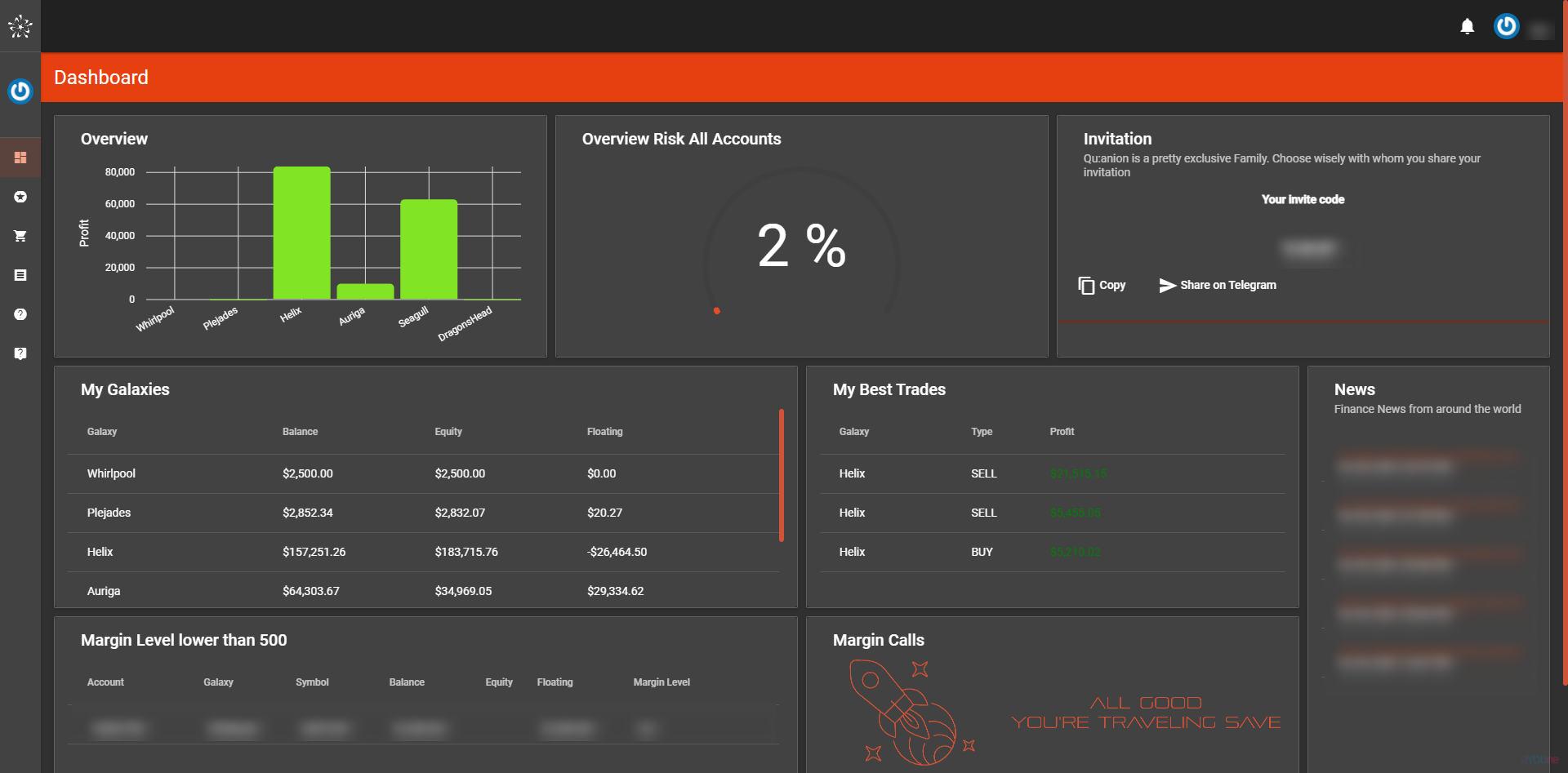Click $2,832.07 equity value
Screen dimensions: 1568x773
(460, 513)
